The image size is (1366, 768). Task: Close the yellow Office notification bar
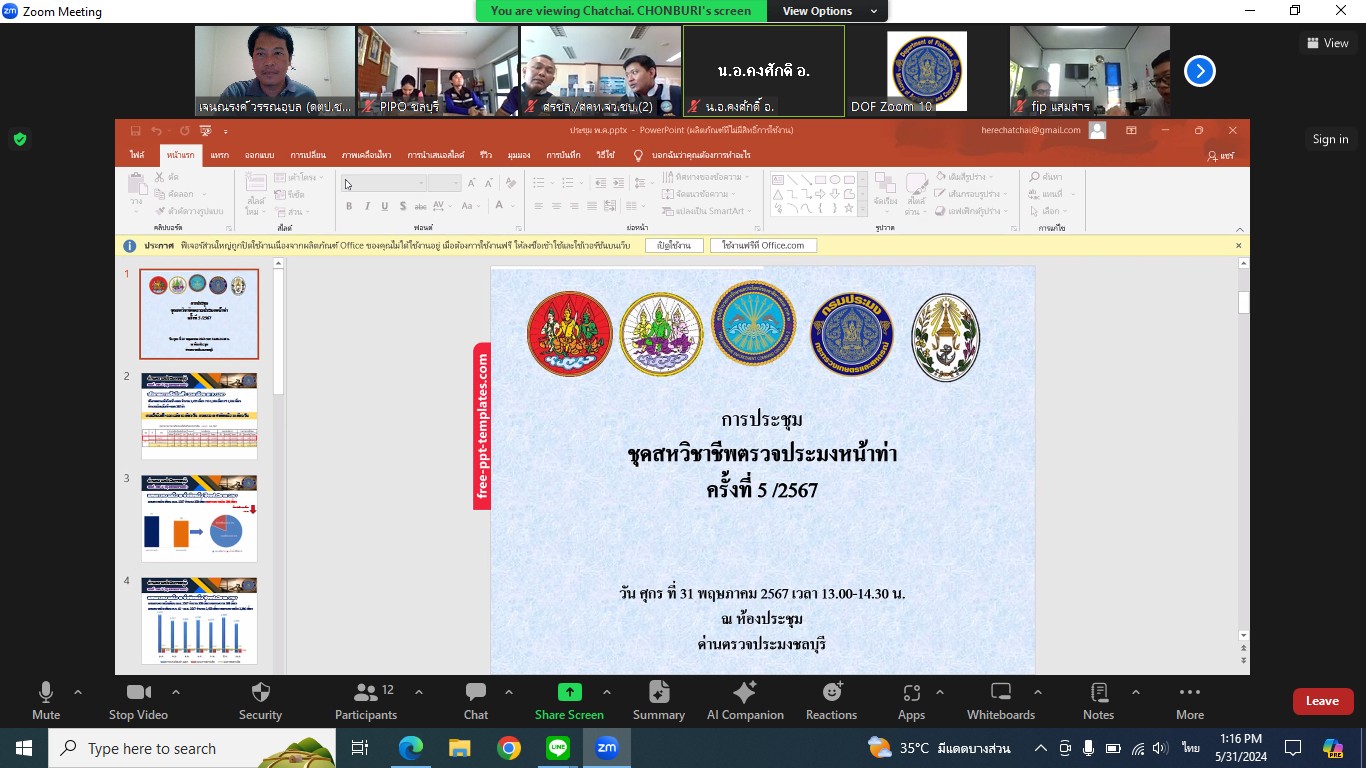pyautogui.click(x=1238, y=245)
